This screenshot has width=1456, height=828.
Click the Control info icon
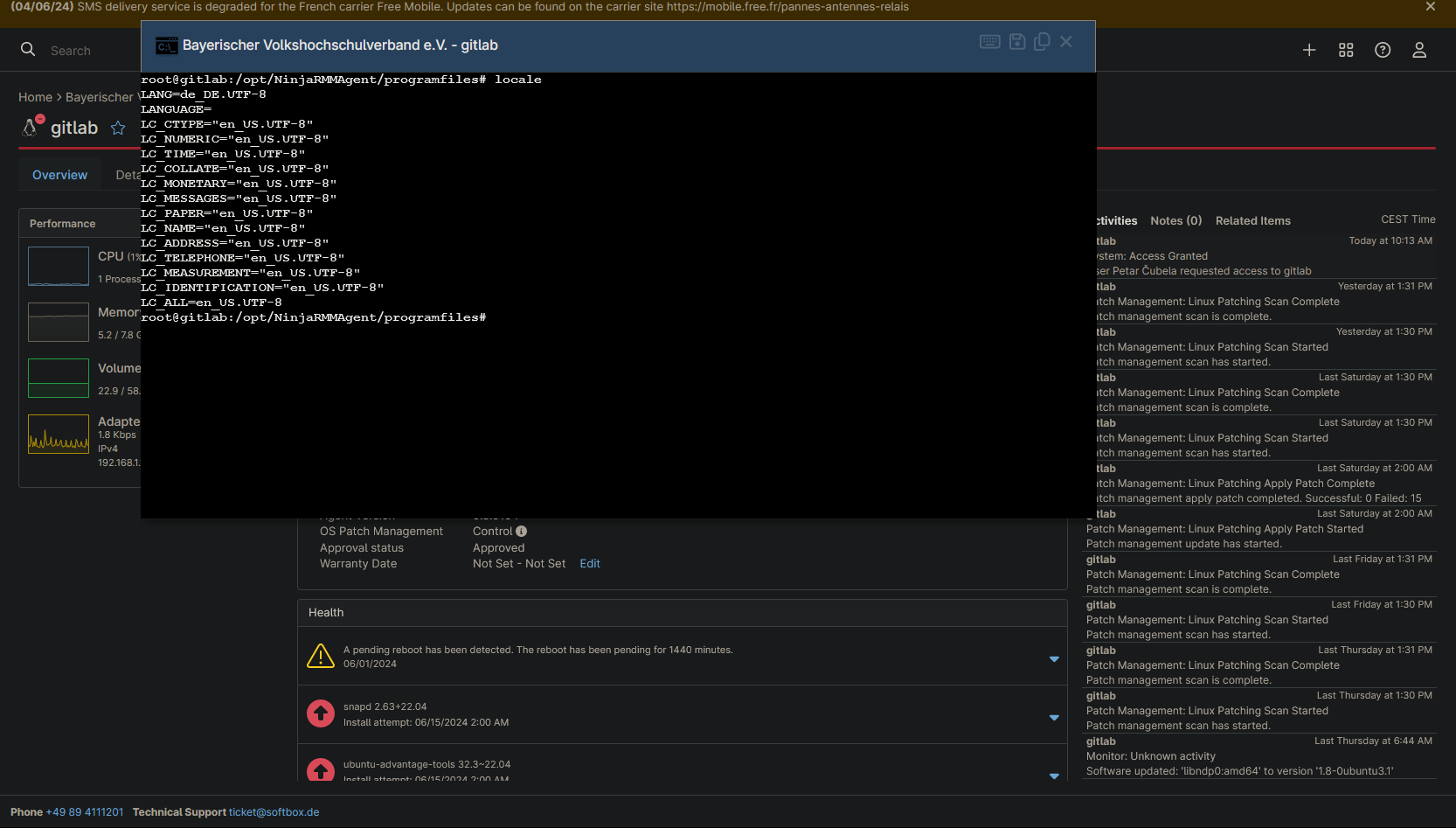pyautogui.click(x=522, y=532)
